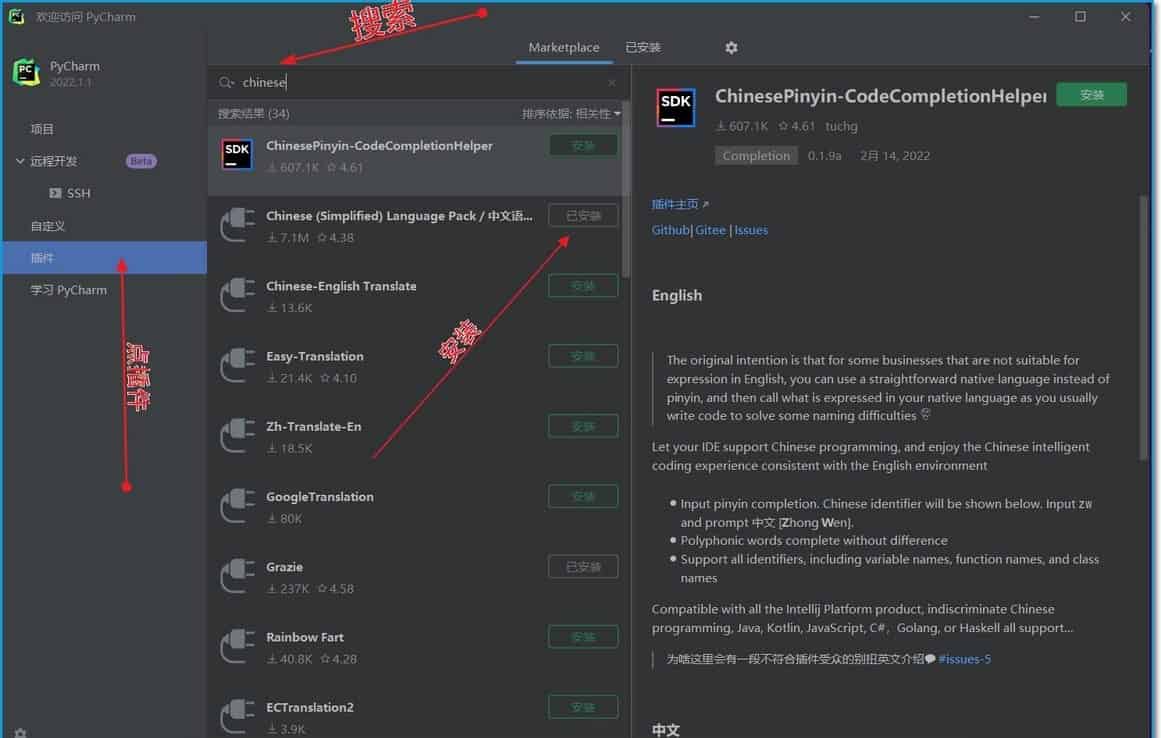
Task: Select the ECTranslation2 plugin name
Action: point(310,708)
